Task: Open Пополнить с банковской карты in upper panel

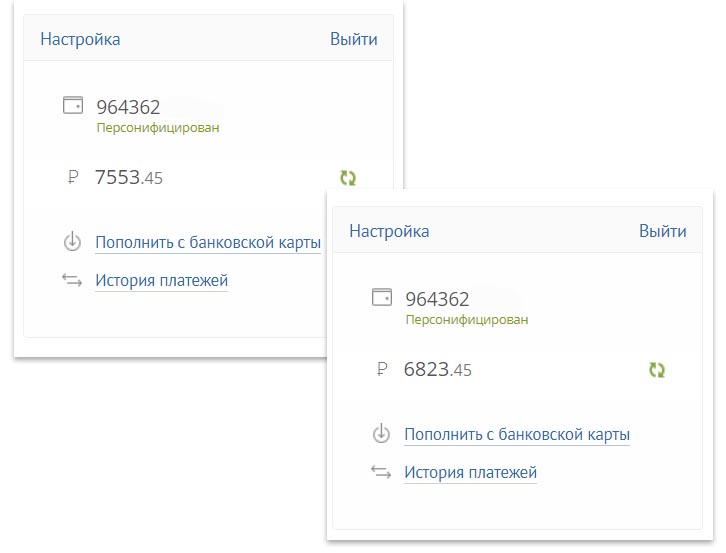Action: tap(208, 242)
